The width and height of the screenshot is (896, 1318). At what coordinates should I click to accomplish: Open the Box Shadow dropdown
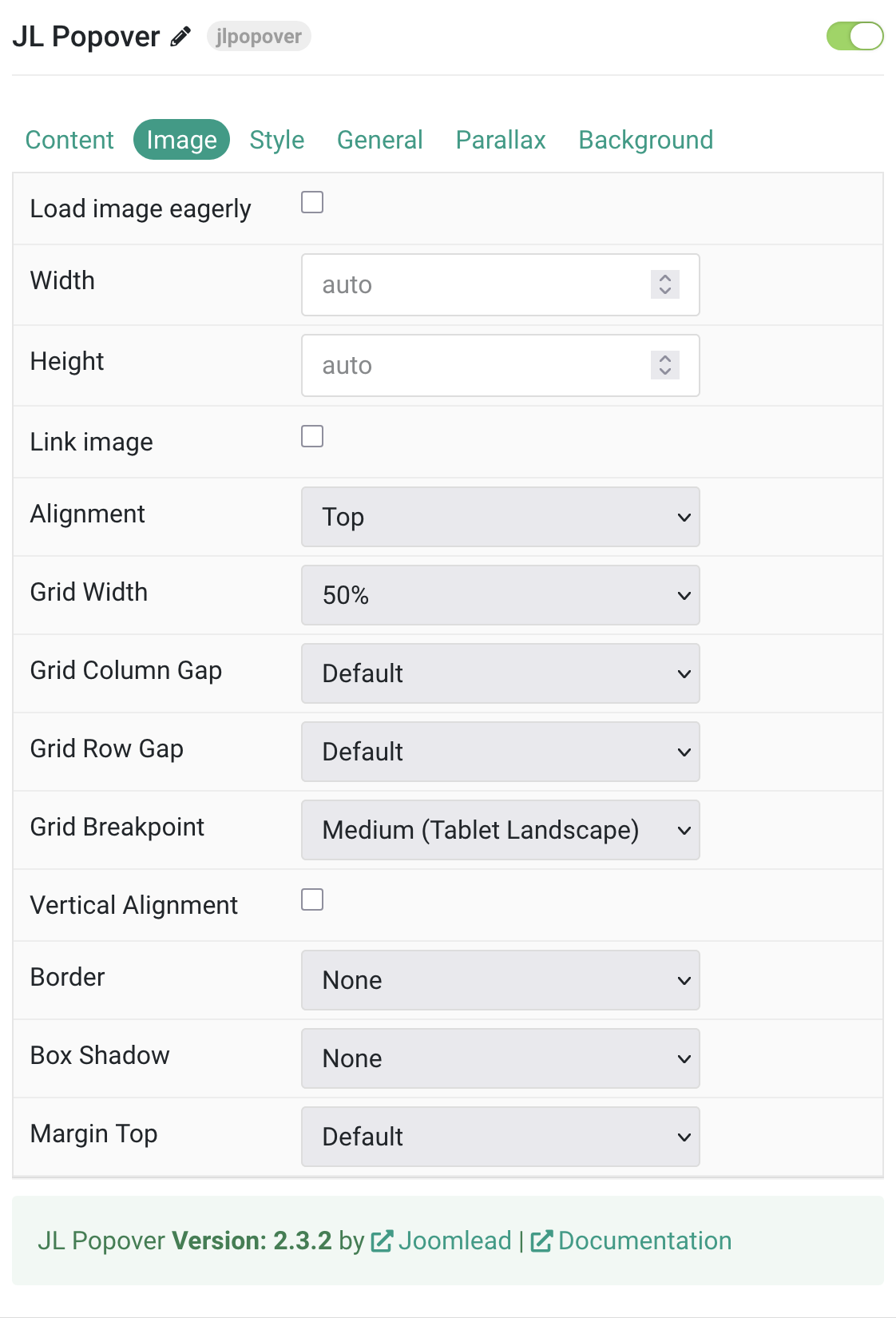click(501, 1058)
